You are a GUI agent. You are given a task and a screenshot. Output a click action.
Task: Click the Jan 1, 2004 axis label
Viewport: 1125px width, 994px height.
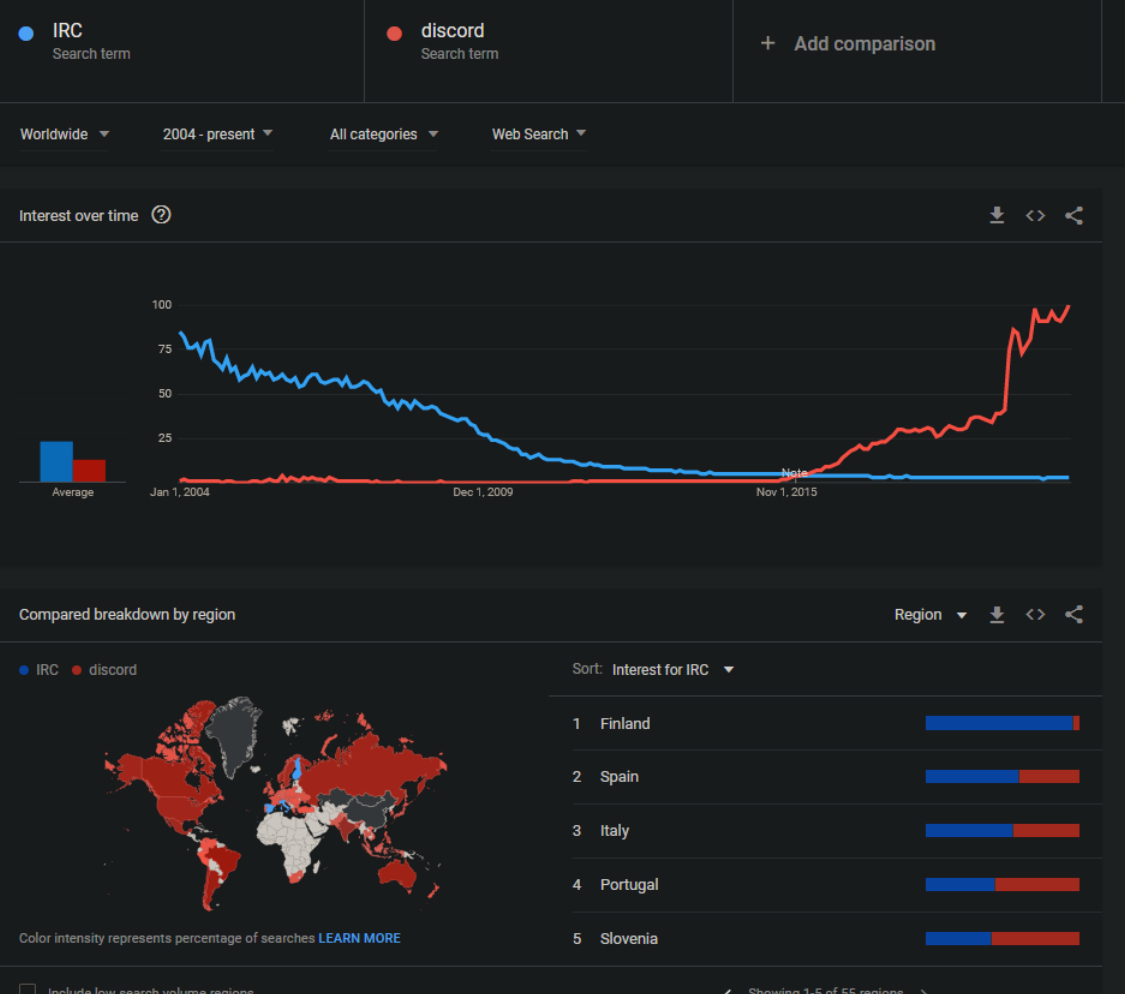179,492
